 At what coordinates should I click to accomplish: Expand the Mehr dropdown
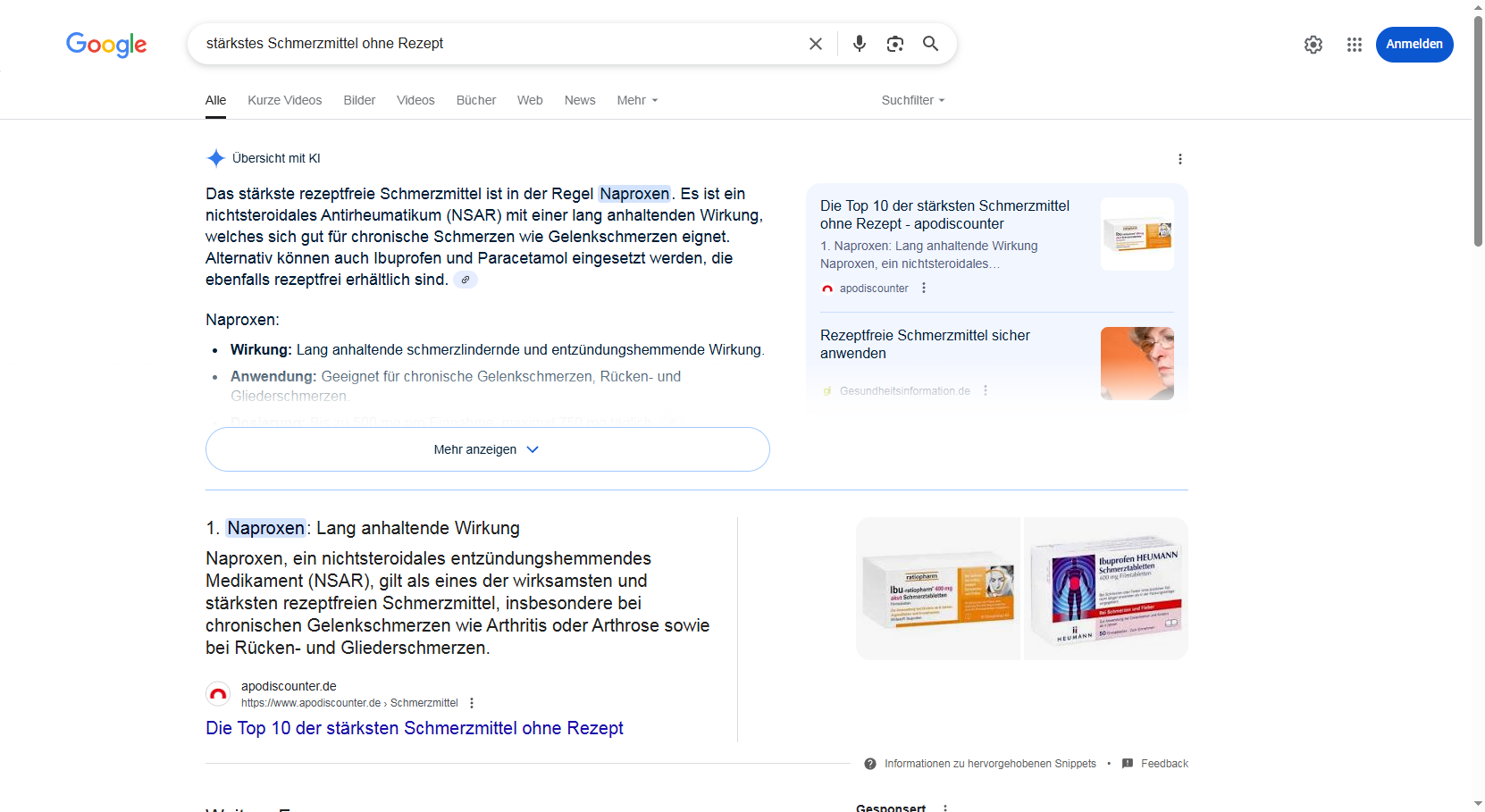[x=637, y=100]
